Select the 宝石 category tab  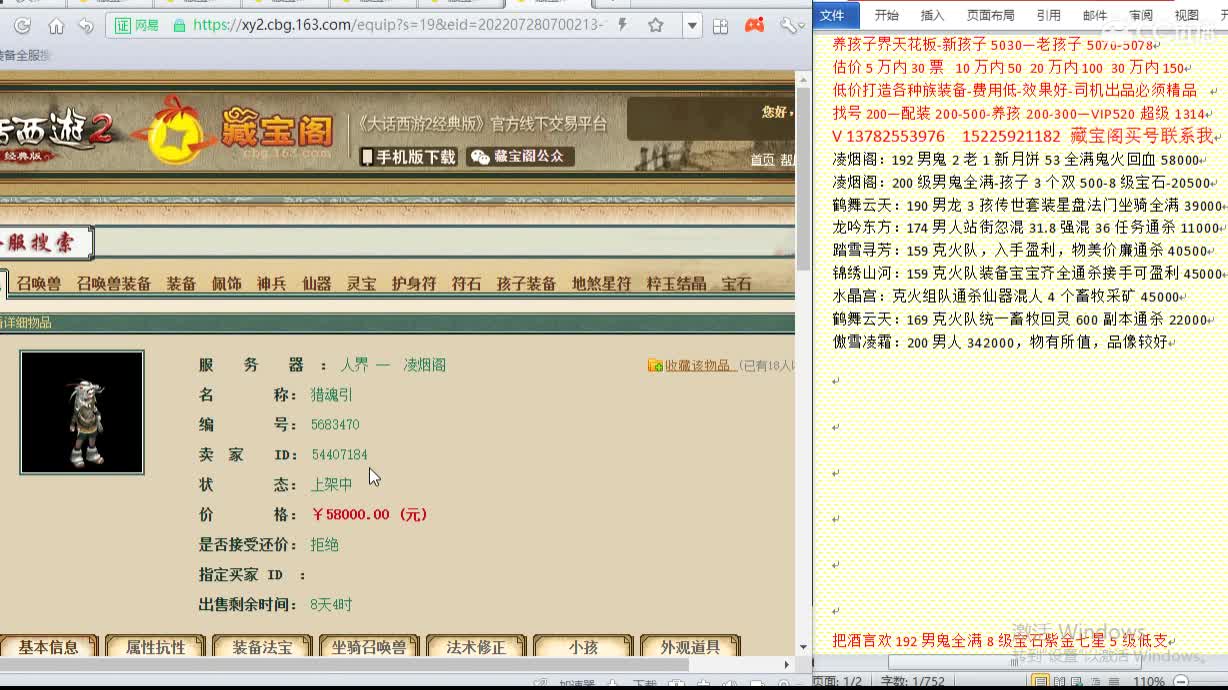point(736,284)
